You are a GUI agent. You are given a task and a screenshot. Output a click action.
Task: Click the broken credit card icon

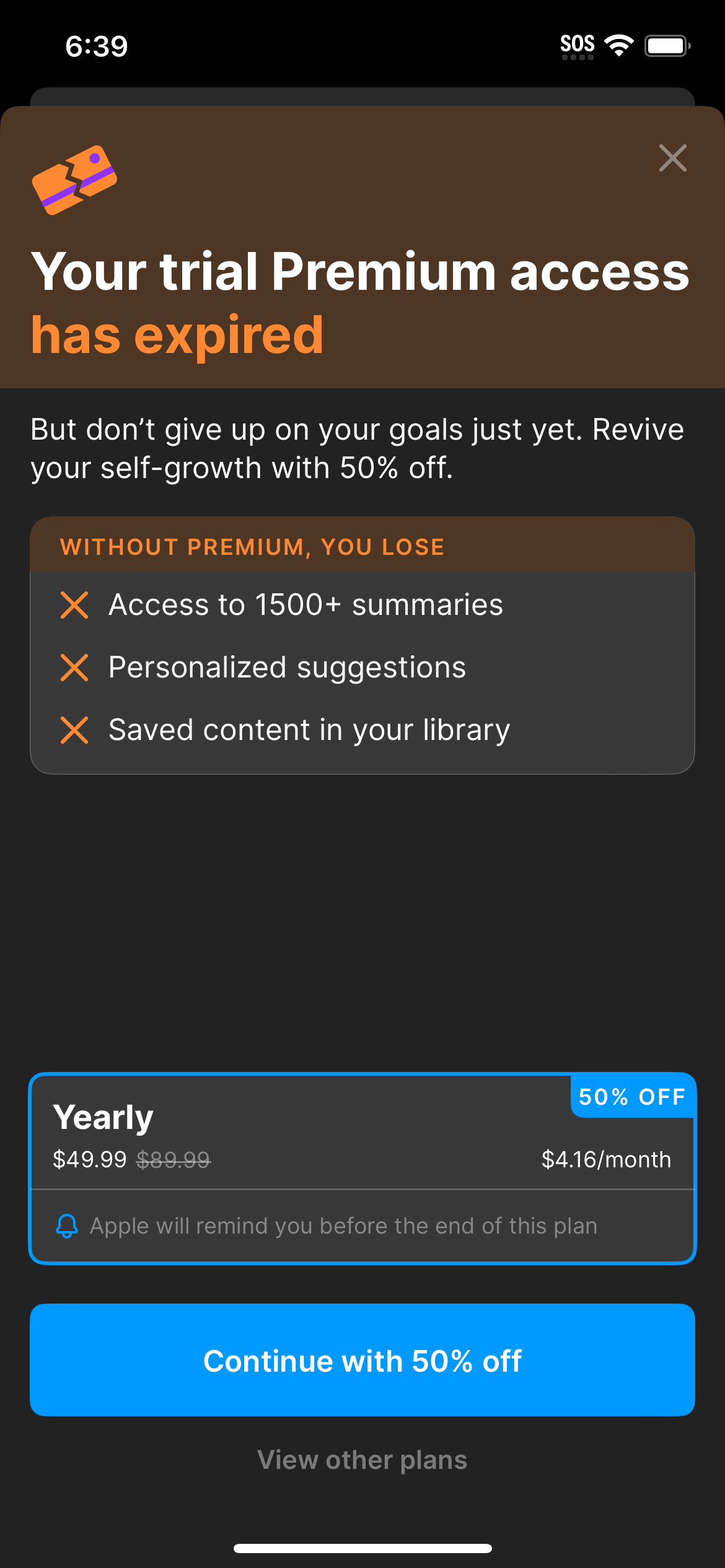pyautogui.click(x=76, y=180)
